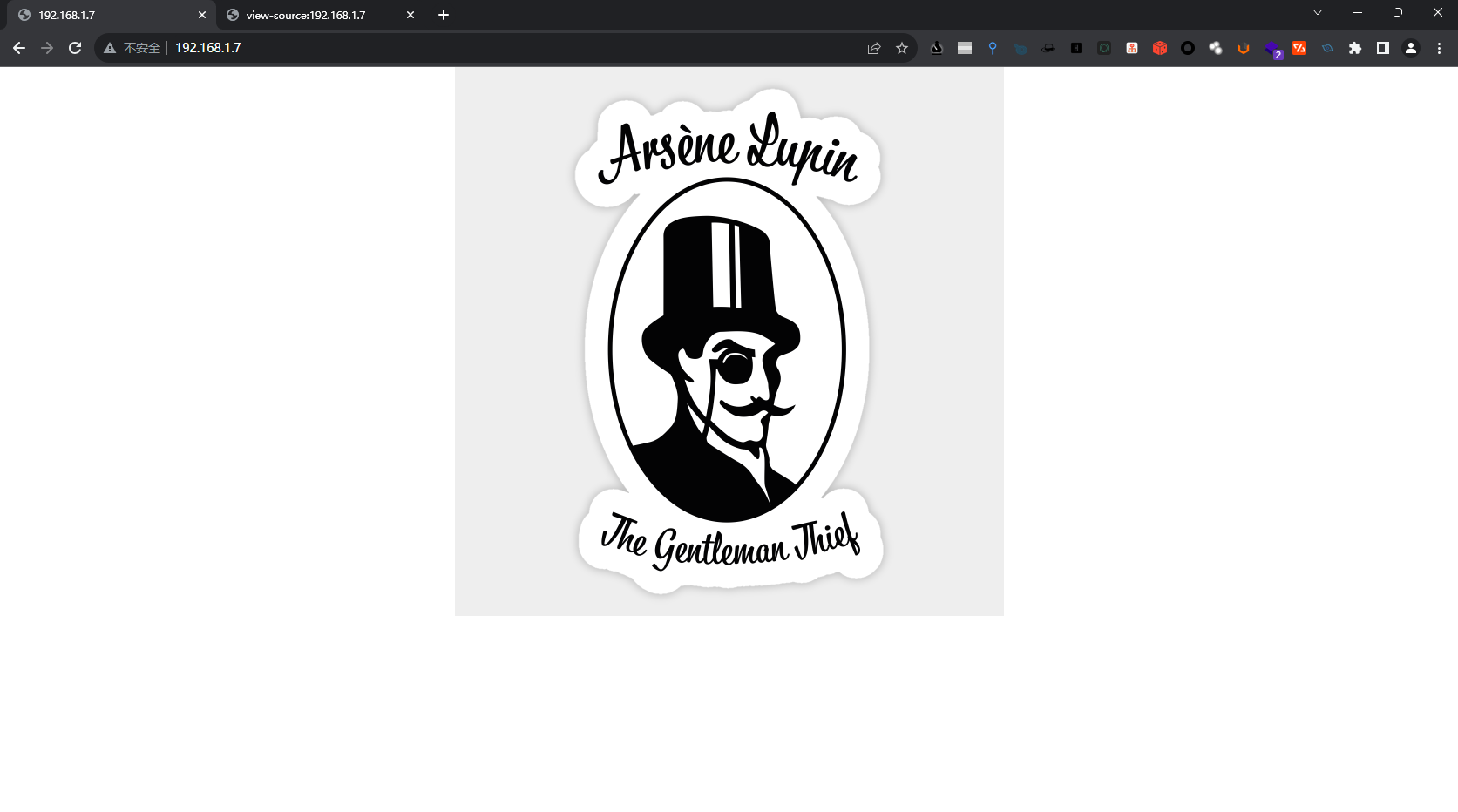Open the black ring extension
Screen dimensions: 1458x812
point(1188,48)
